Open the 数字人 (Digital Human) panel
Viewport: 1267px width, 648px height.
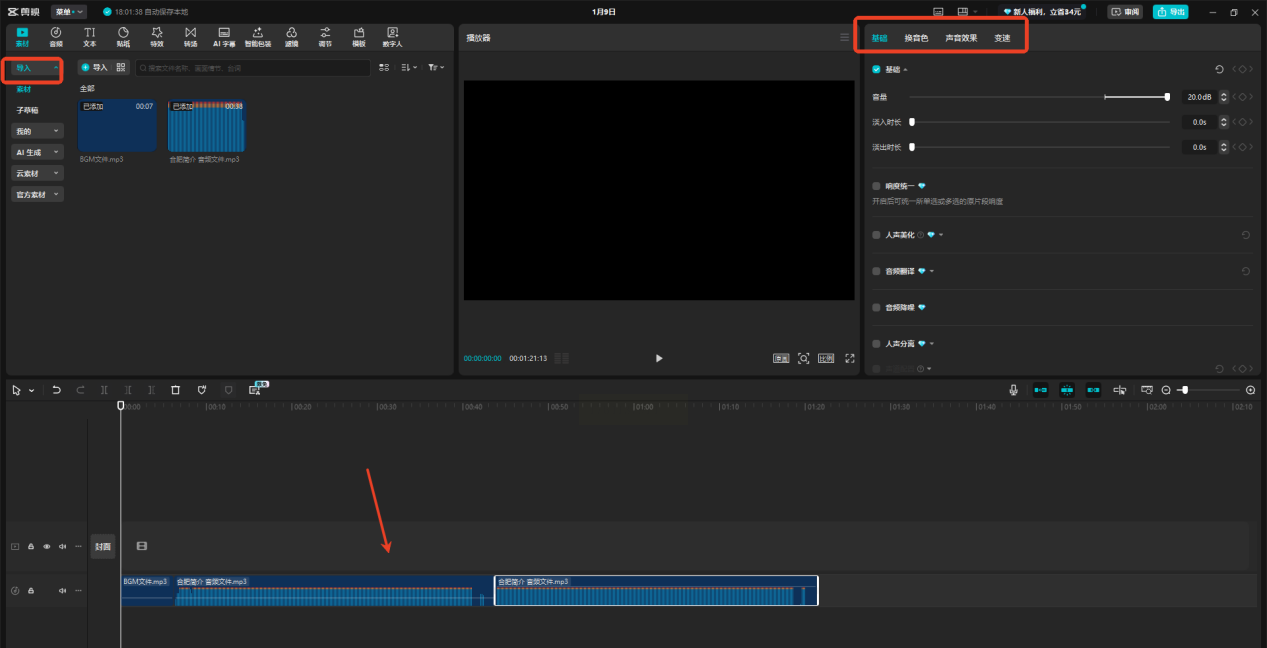point(392,37)
